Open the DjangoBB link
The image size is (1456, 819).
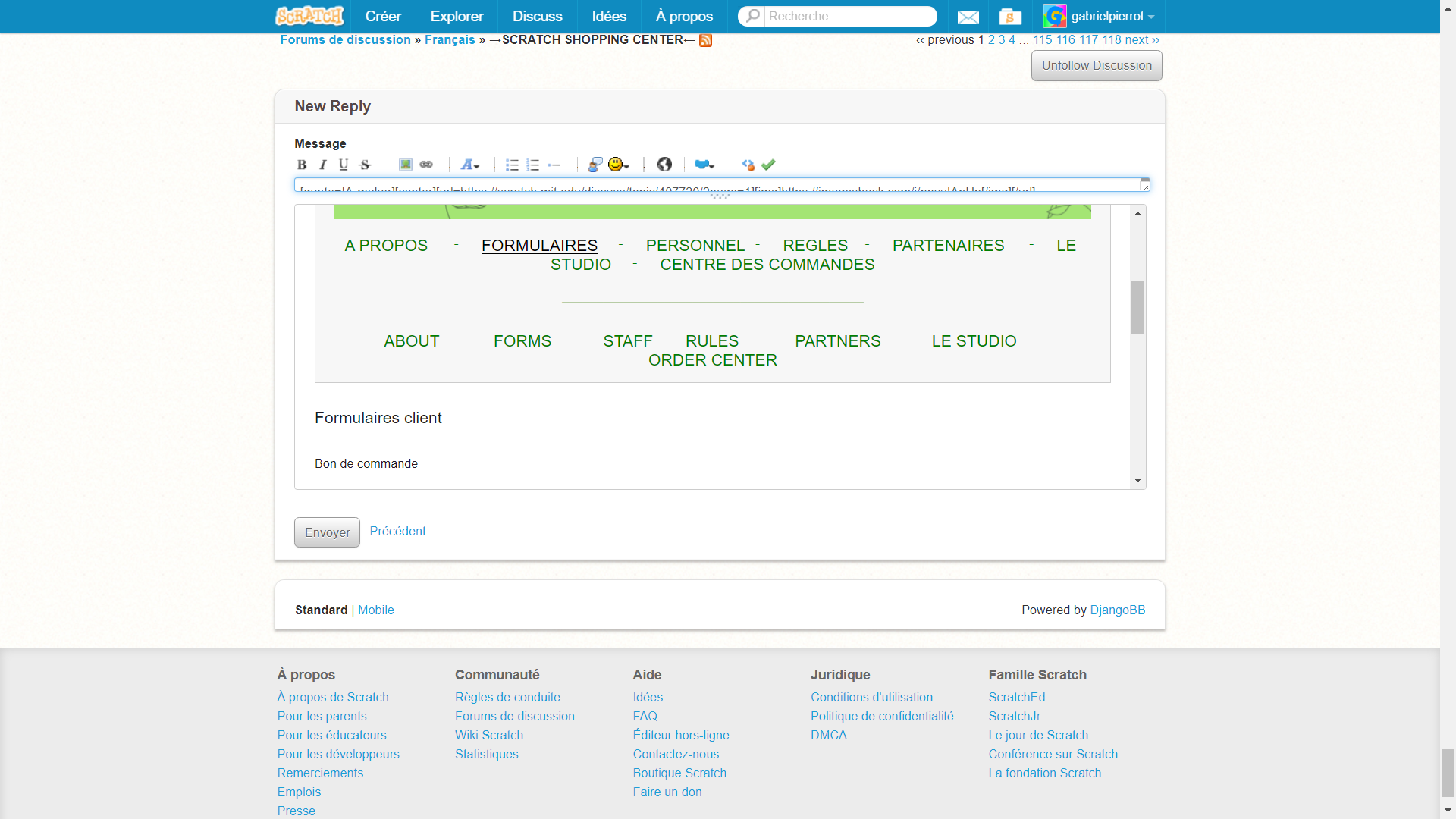coord(1118,610)
